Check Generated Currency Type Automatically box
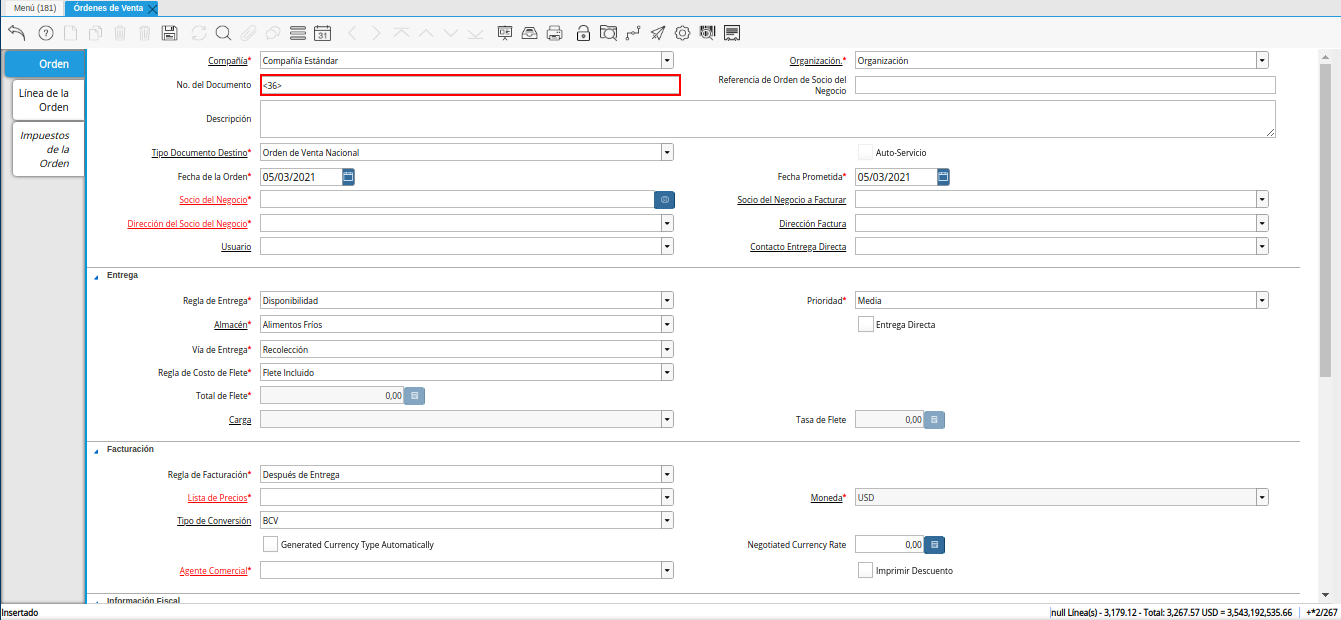 [270, 545]
